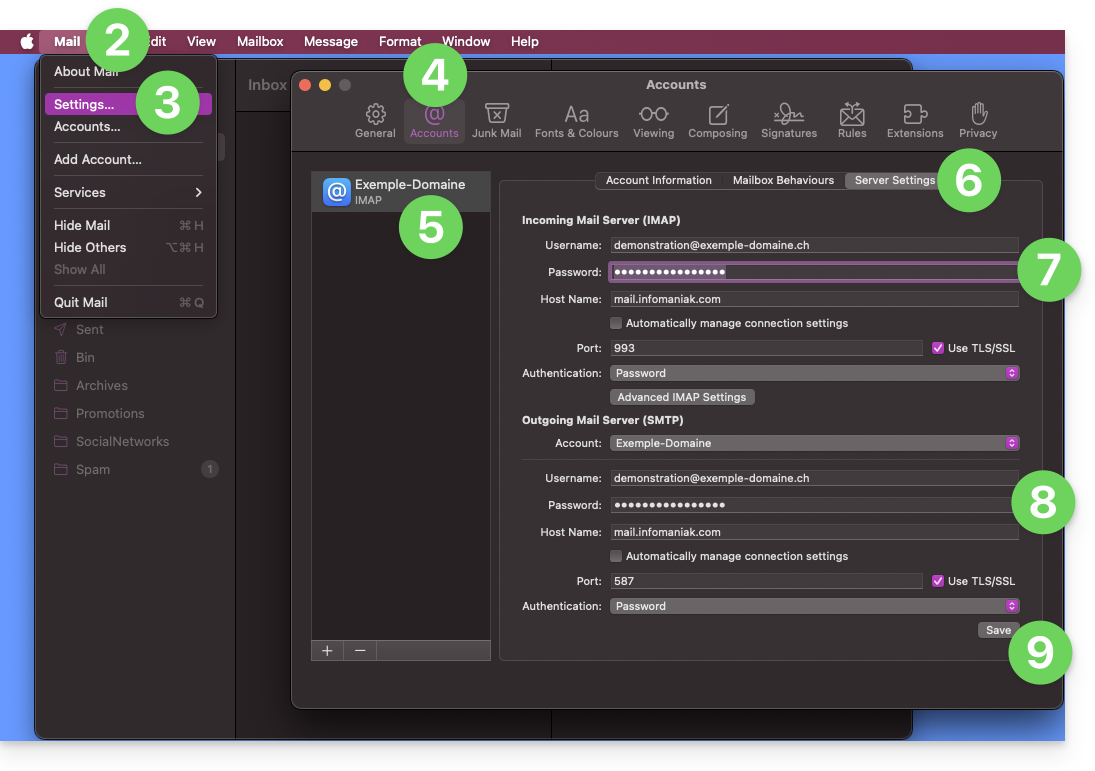Open the Composing preferences icon

click(717, 121)
